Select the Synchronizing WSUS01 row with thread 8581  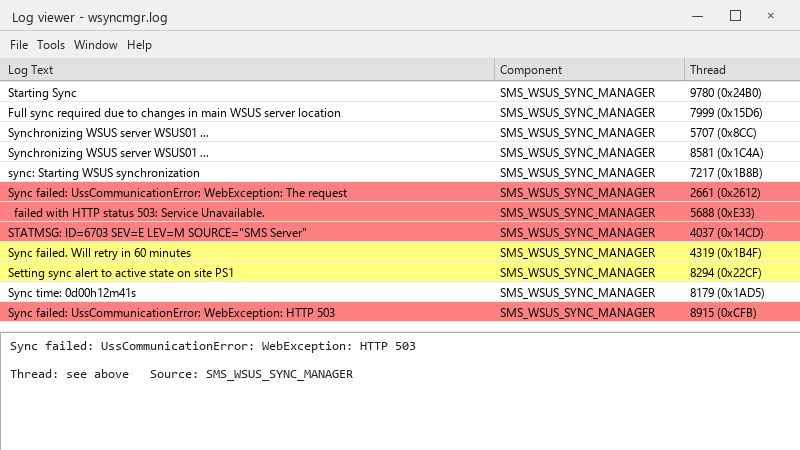(x=400, y=153)
